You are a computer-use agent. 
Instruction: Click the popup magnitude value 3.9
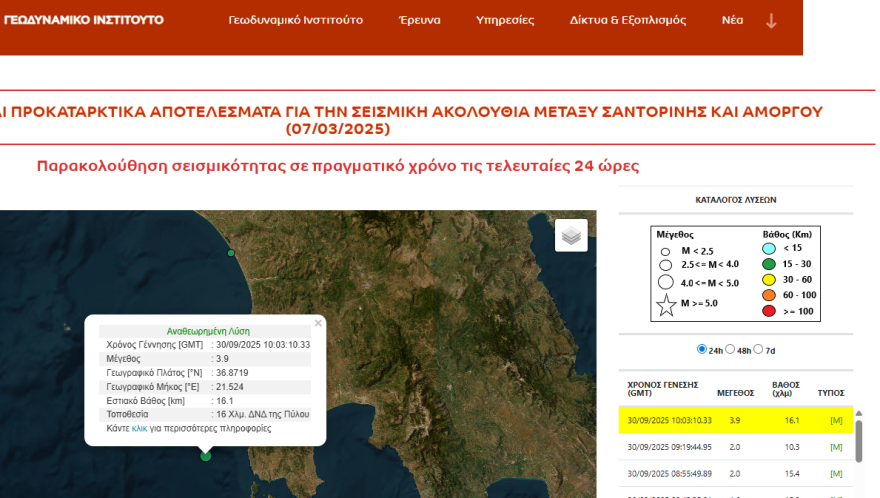(222, 359)
